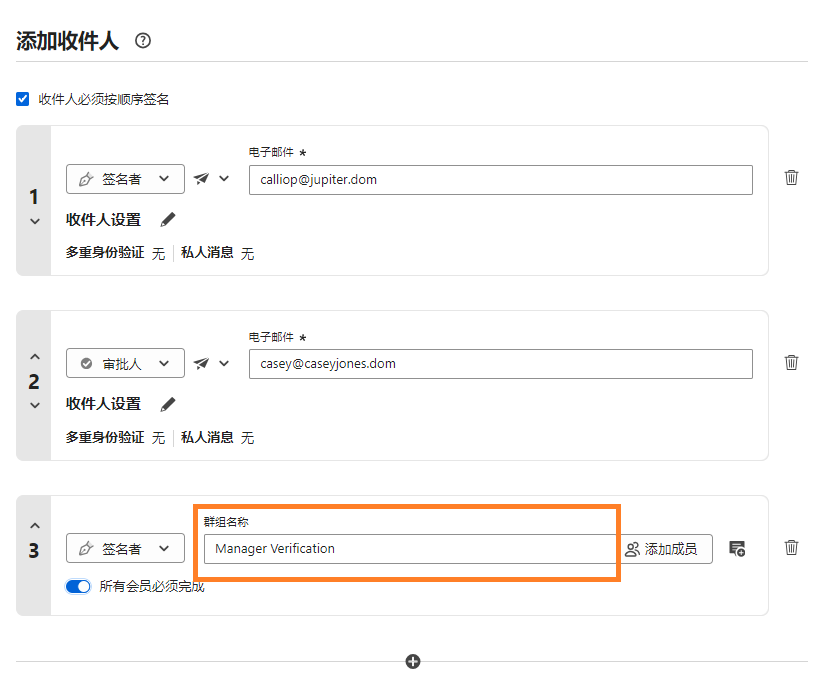Viewport: 830px width, 688px height.
Task: Move recipient 2 up using the up arrow
Action: coord(33,356)
